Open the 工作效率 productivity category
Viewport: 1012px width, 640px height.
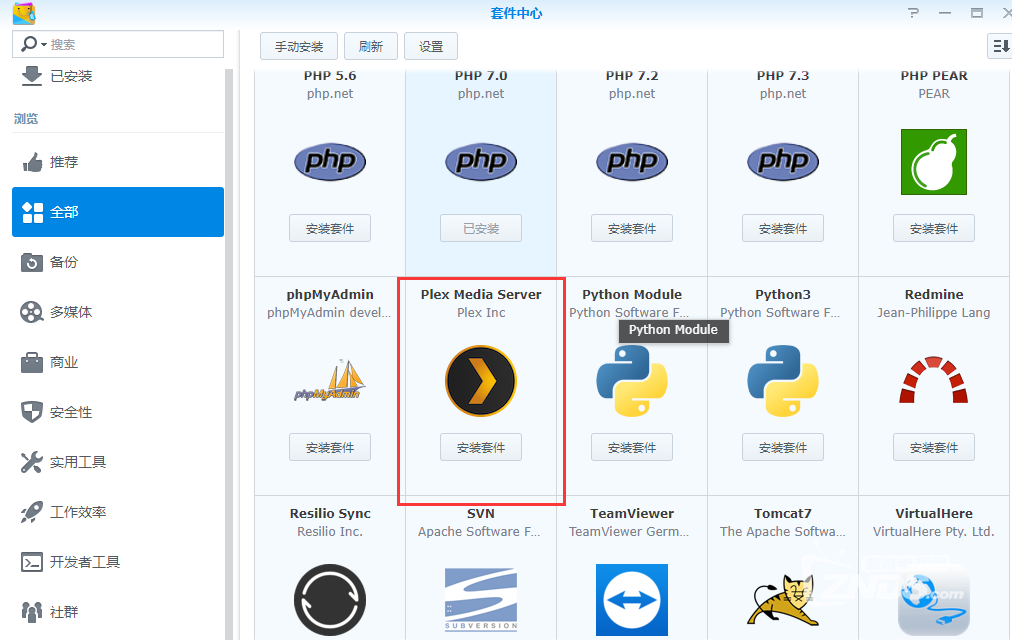pos(118,512)
